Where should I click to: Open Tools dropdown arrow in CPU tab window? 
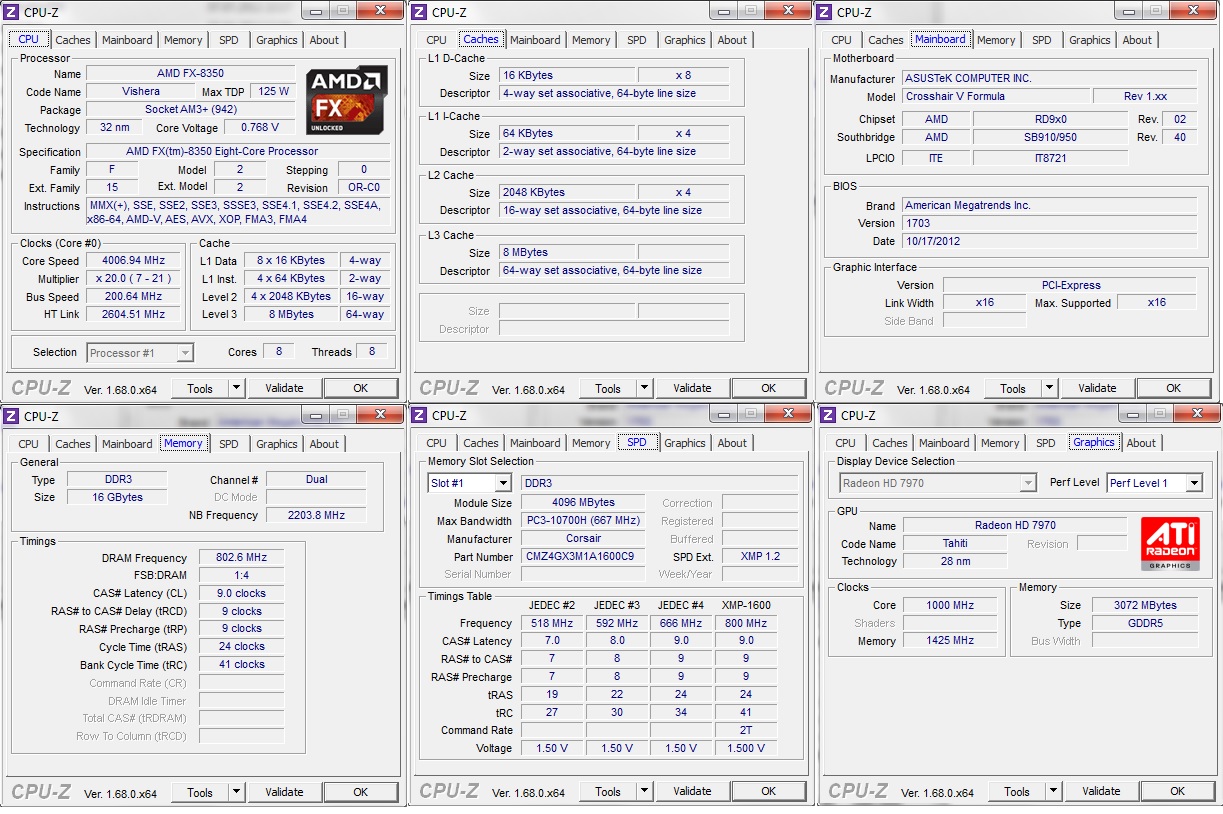tap(237, 388)
